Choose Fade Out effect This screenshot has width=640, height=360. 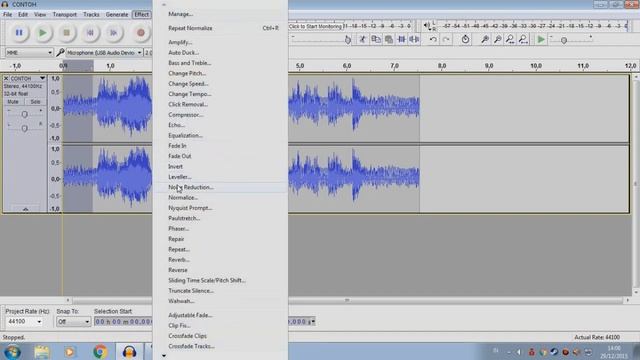[220, 156]
